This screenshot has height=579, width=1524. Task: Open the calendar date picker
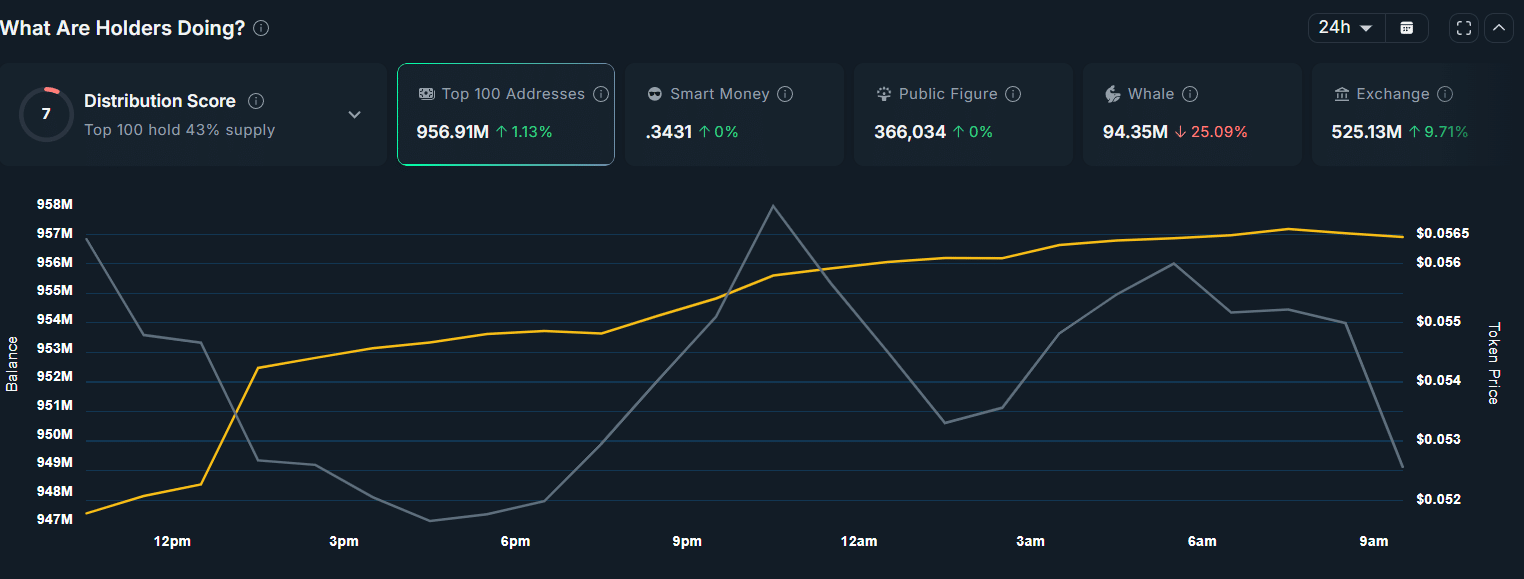pyautogui.click(x=1407, y=28)
